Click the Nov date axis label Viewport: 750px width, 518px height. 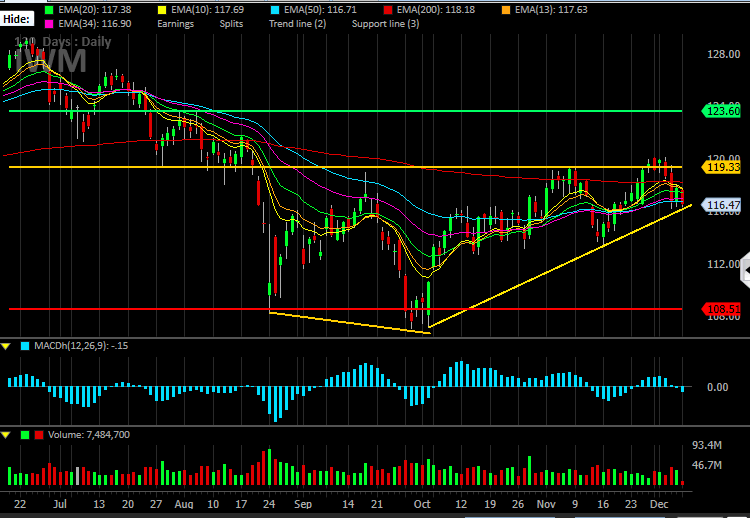click(546, 504)
